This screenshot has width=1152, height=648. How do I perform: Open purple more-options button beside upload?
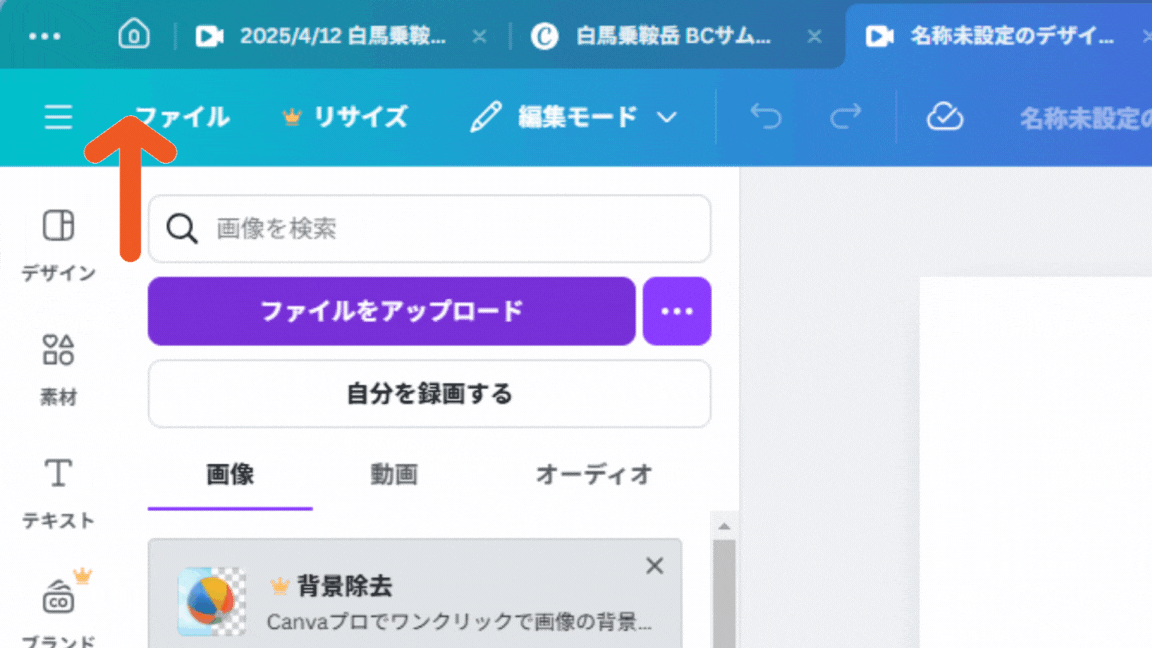[x=677, y=311]
